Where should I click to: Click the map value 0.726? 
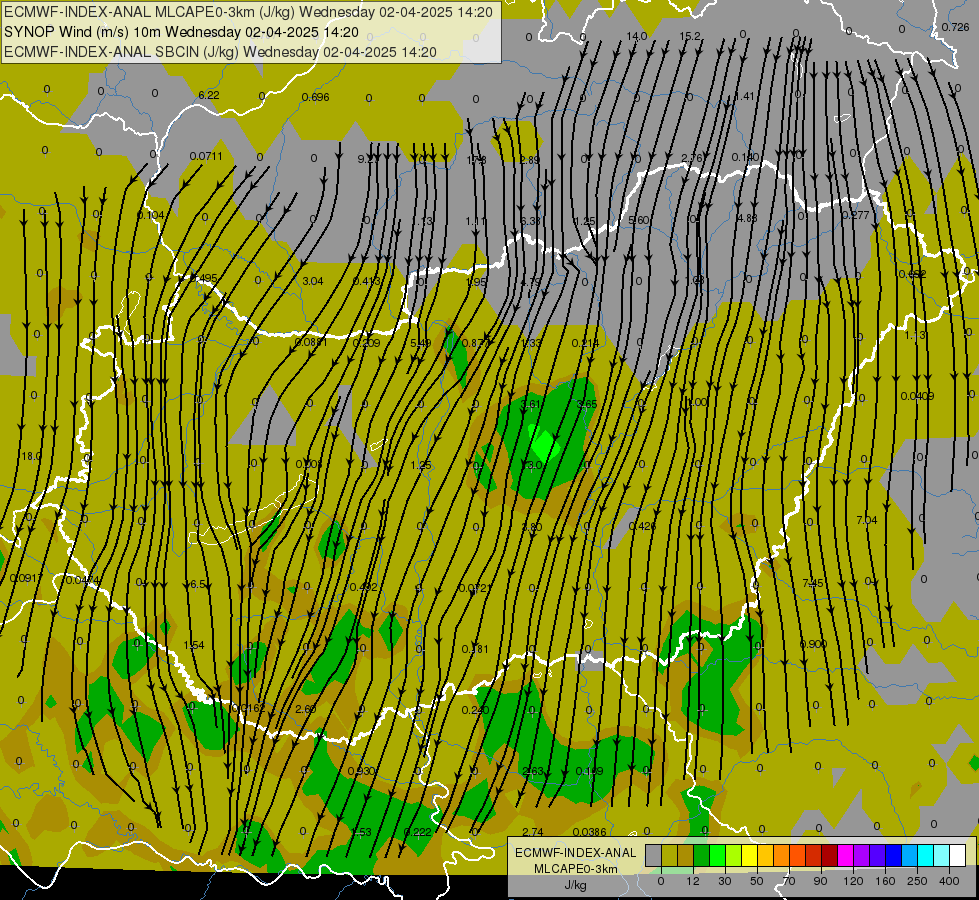955,27
